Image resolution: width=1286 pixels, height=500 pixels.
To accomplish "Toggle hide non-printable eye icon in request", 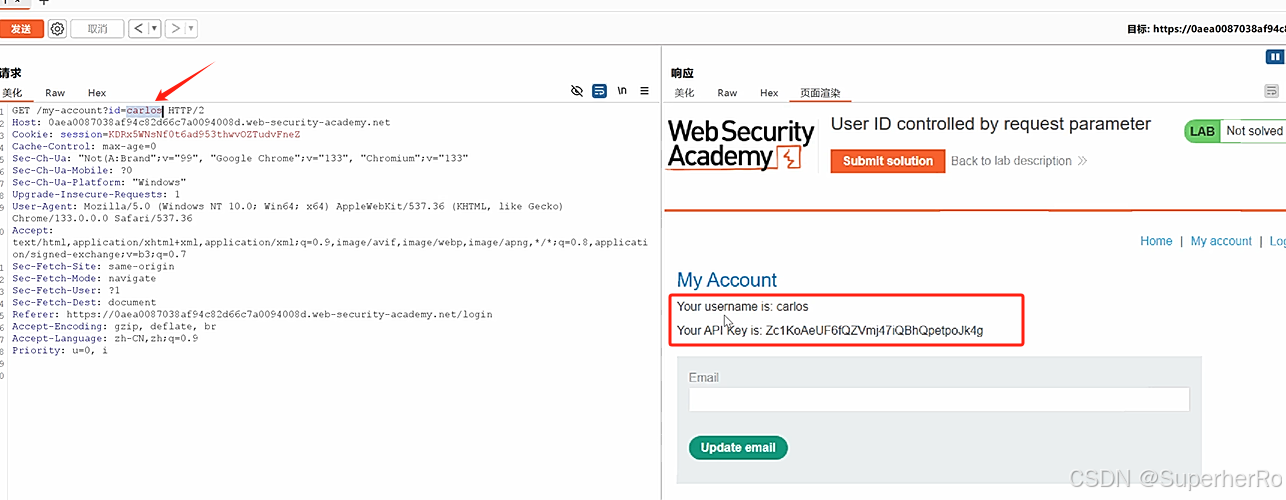I will pyautogui.click(x=577, y=91).
